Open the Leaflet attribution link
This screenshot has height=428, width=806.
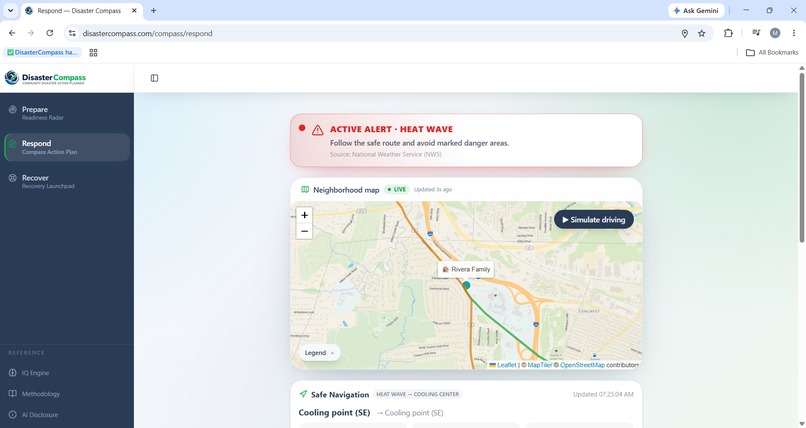[506, 365]
